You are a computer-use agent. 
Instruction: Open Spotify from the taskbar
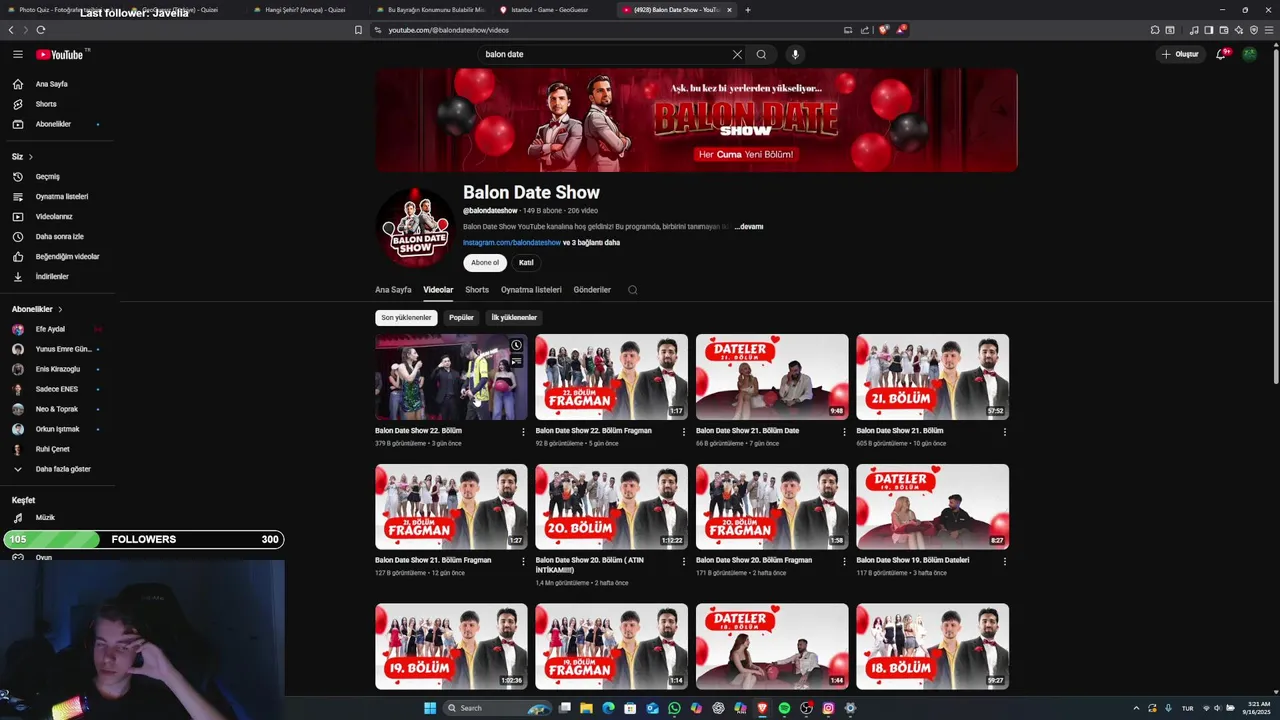click(x=784, y=708)
